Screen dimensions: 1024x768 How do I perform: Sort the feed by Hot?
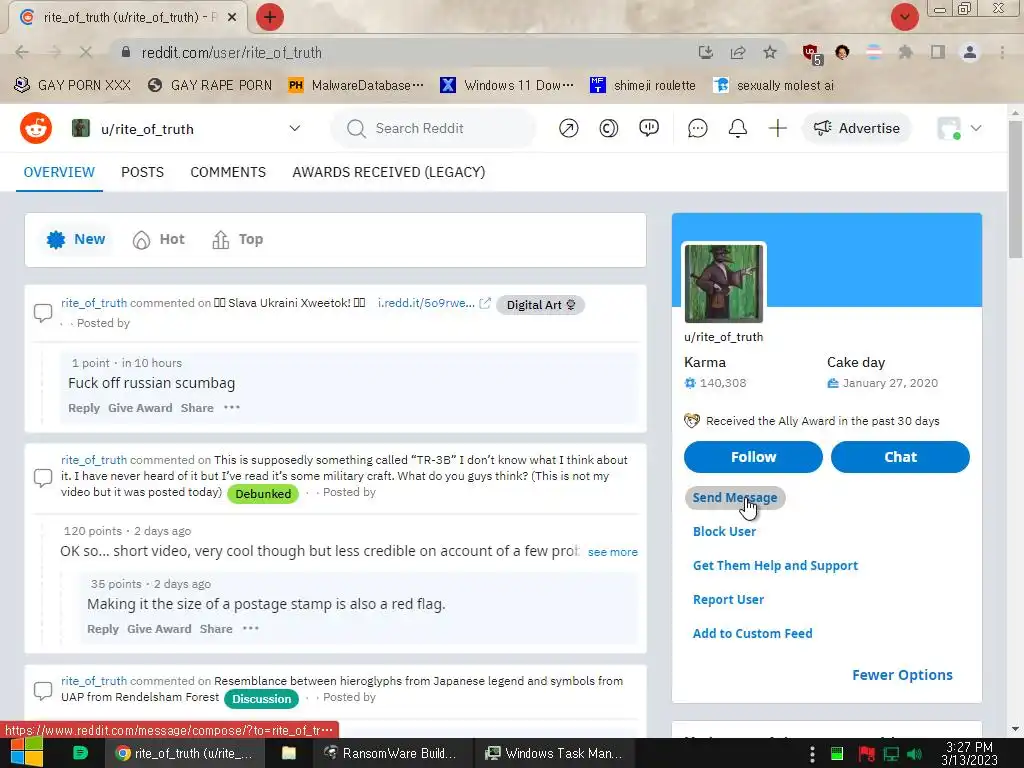point(159,239)
